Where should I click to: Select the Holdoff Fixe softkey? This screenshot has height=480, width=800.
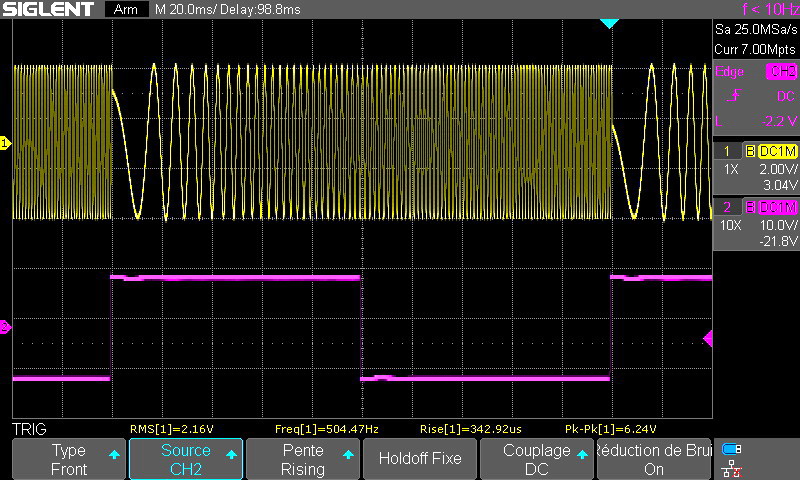click(420, 459)
